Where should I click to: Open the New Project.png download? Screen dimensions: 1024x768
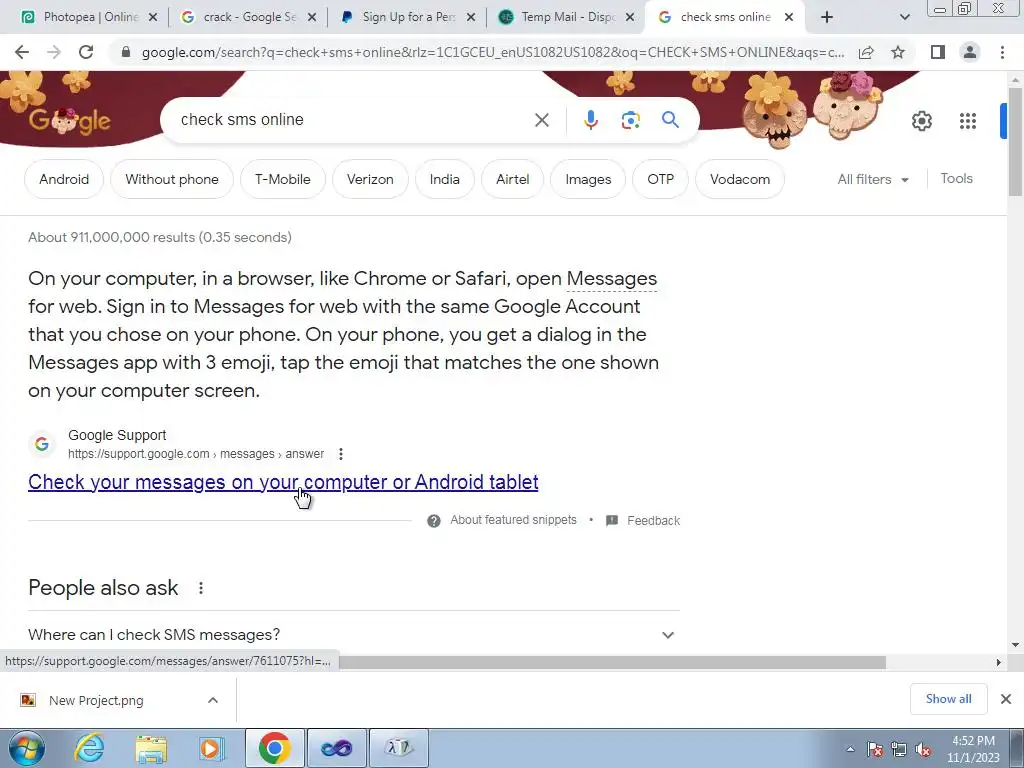(96, 700)
